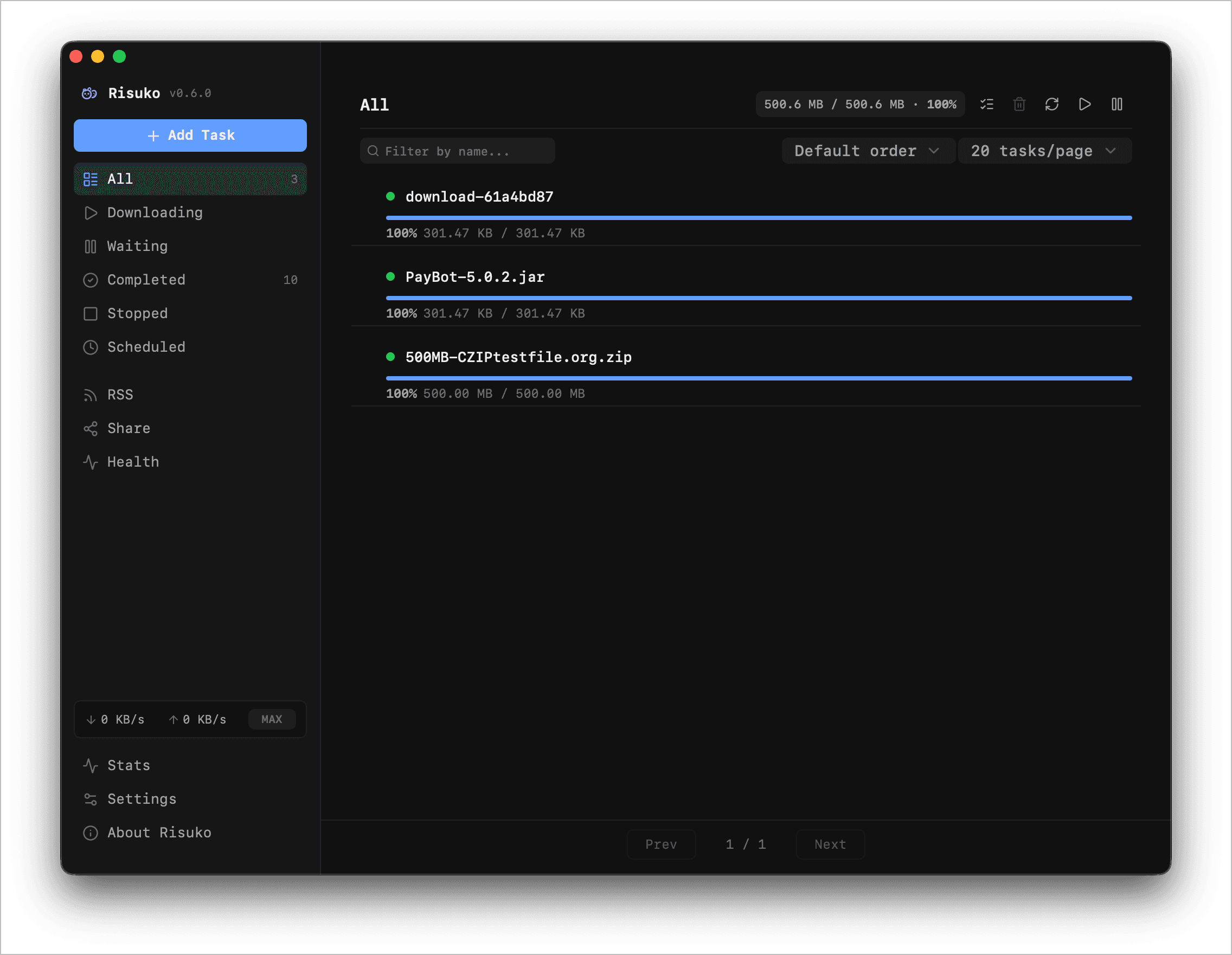
Task: Click the Settings sliders icon
Action: pyautogui.click(x=90, y=799)
